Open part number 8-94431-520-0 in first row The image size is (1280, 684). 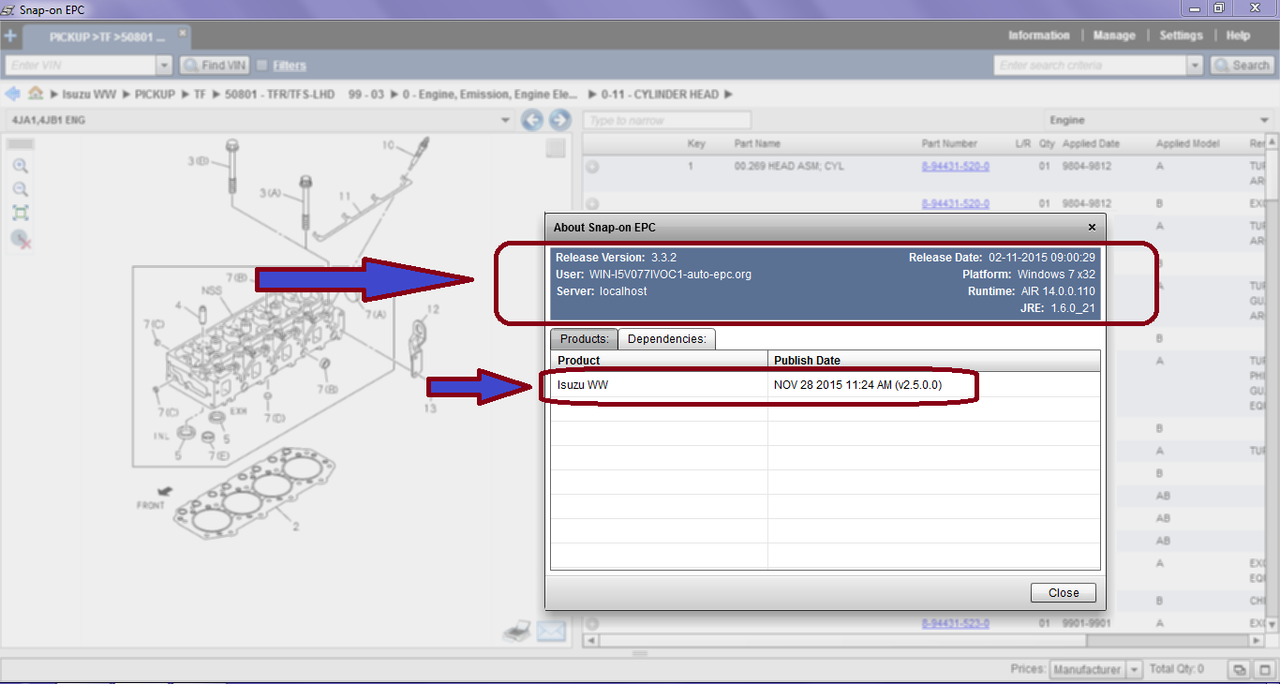[955, 167]
